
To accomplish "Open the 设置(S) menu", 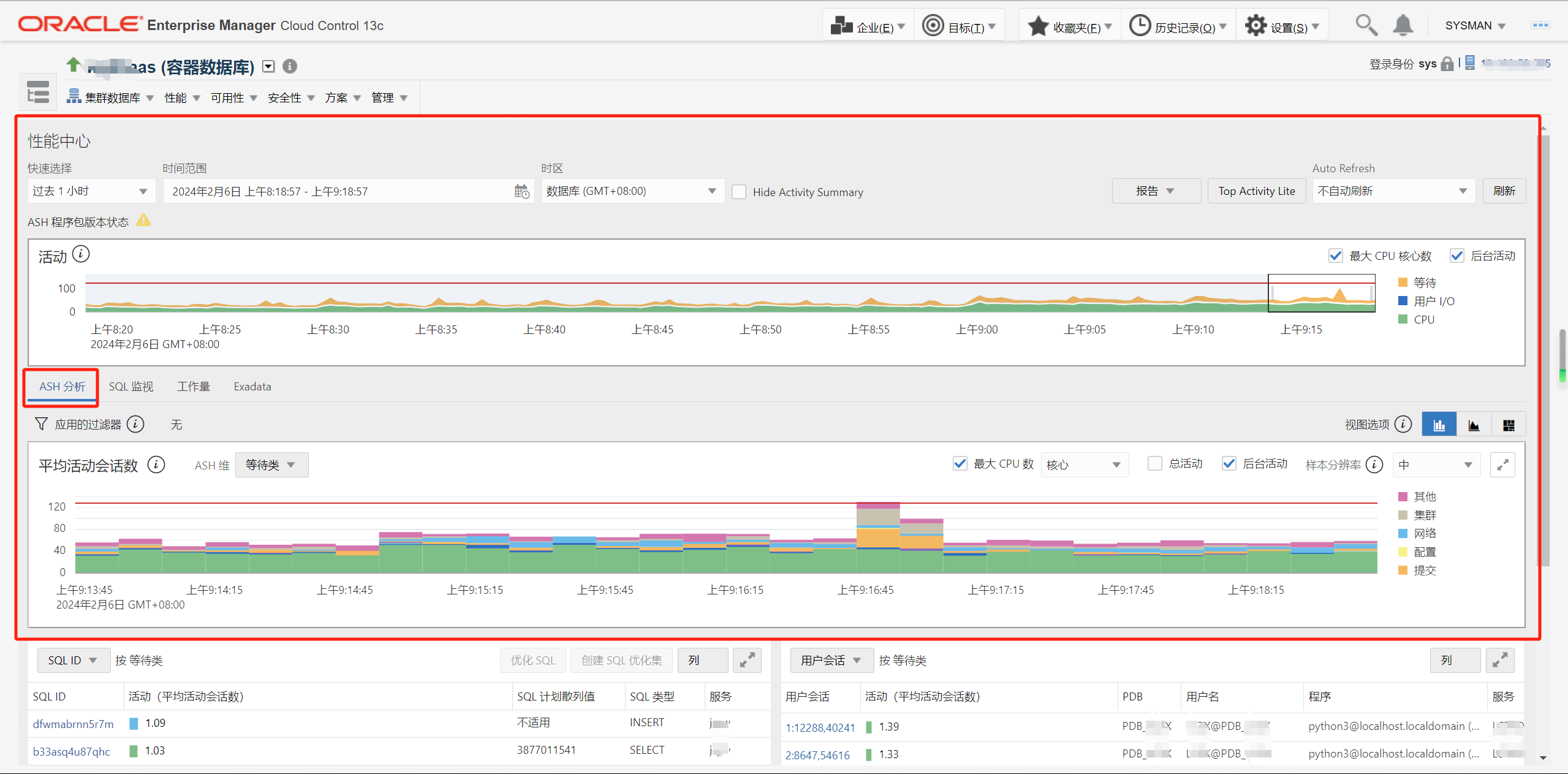I will coord(1282,26).
